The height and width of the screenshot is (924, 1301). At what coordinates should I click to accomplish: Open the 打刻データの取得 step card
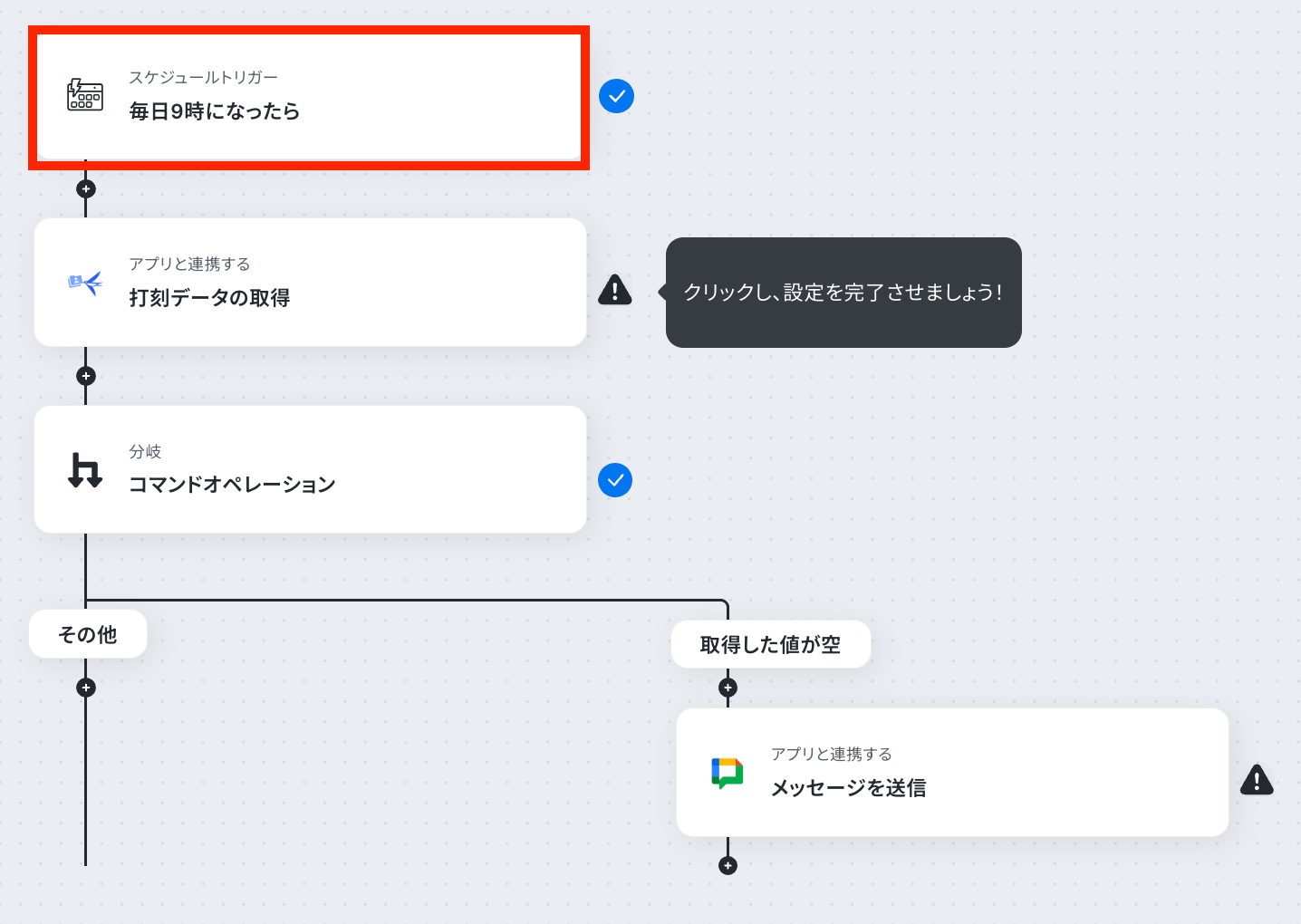point(310,282)
